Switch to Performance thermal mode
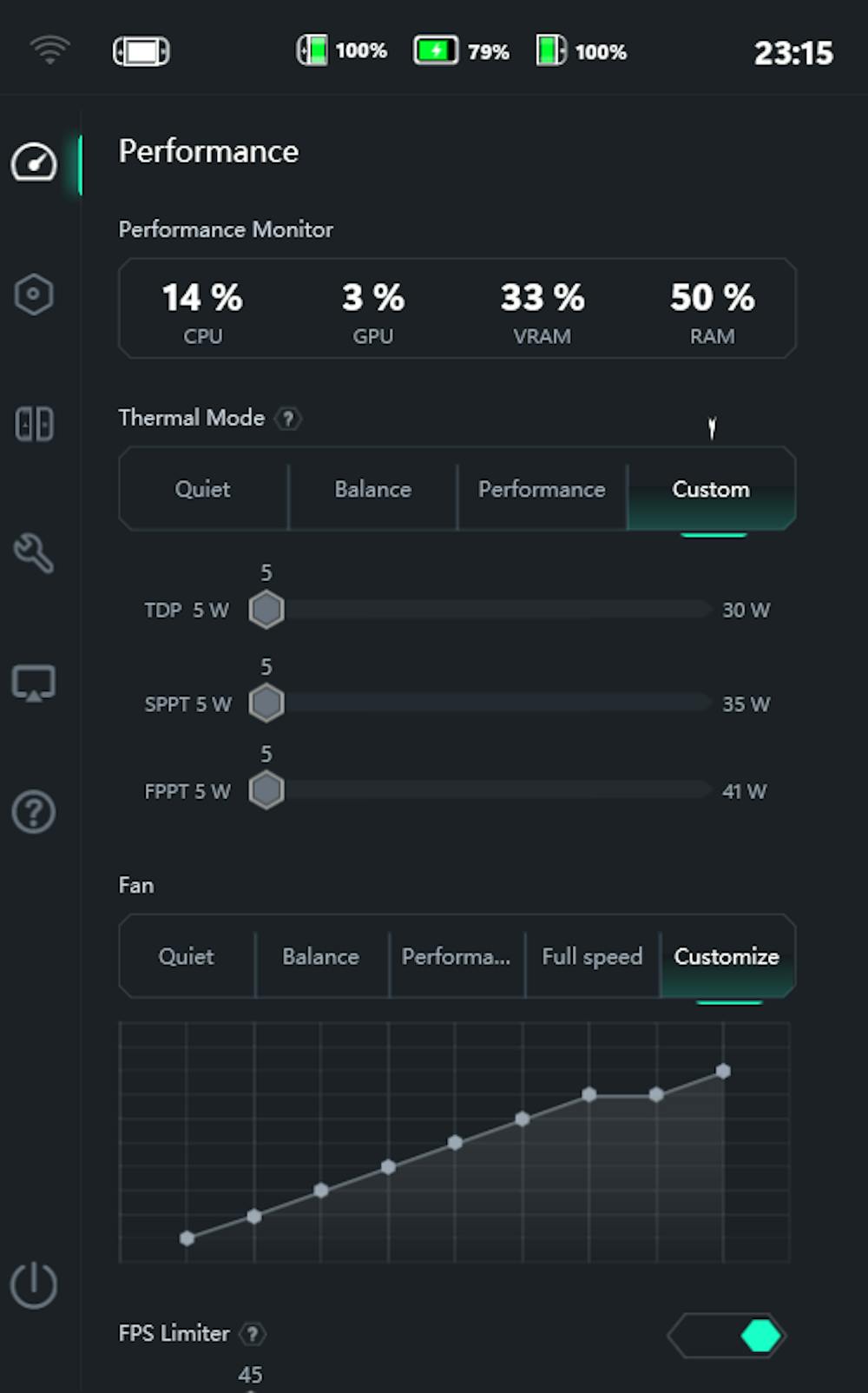This screenshot has width=868, height=1393. 542,489
